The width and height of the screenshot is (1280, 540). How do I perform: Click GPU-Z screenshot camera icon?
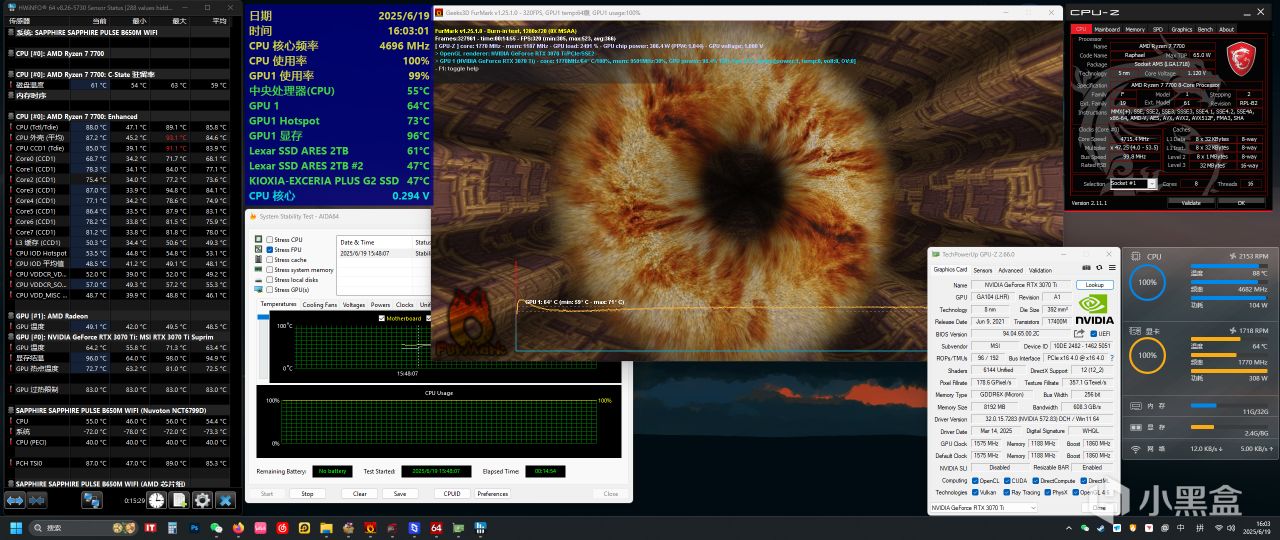1086,267
